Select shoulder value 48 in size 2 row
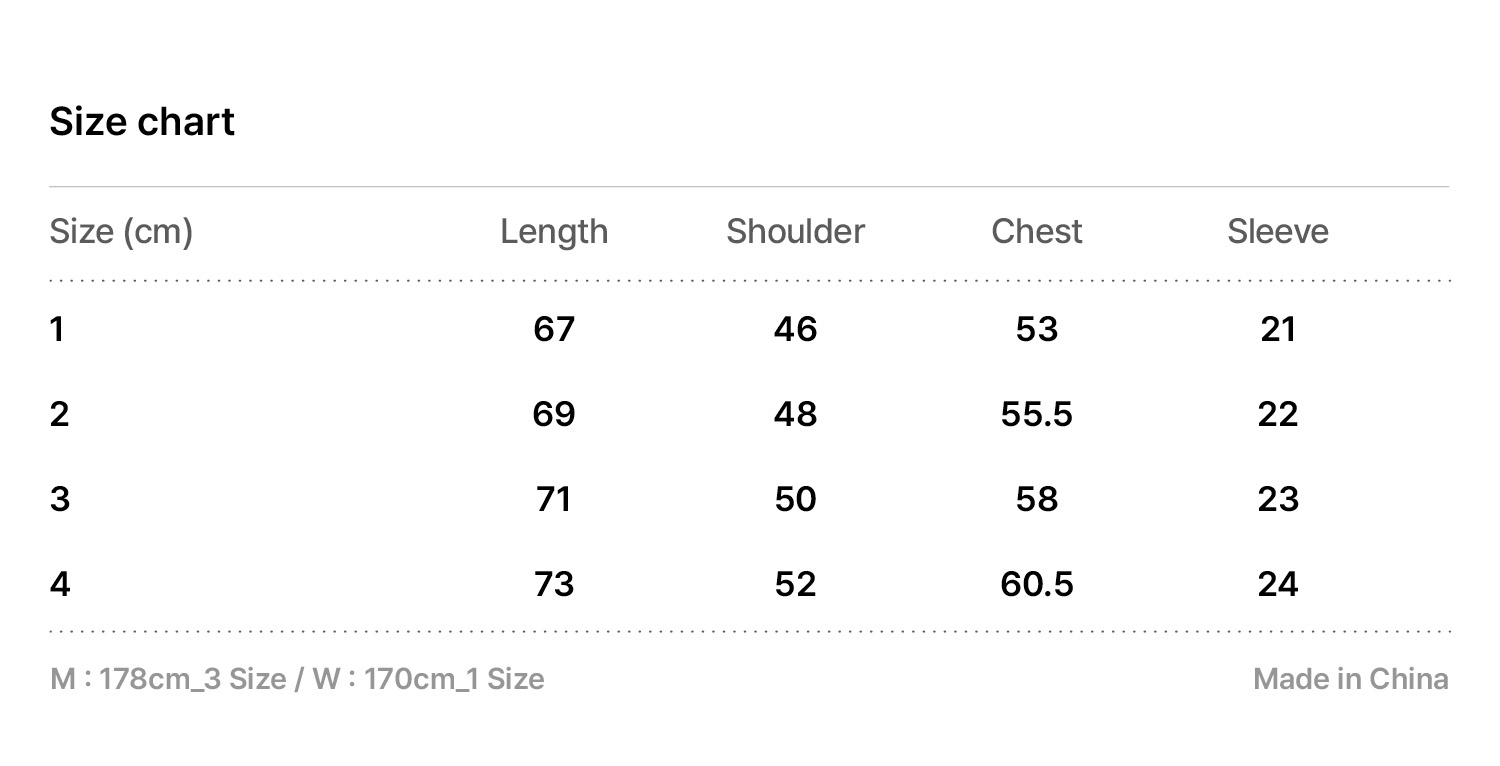Screen dimensions: 1500x766 tap(795, 414)
